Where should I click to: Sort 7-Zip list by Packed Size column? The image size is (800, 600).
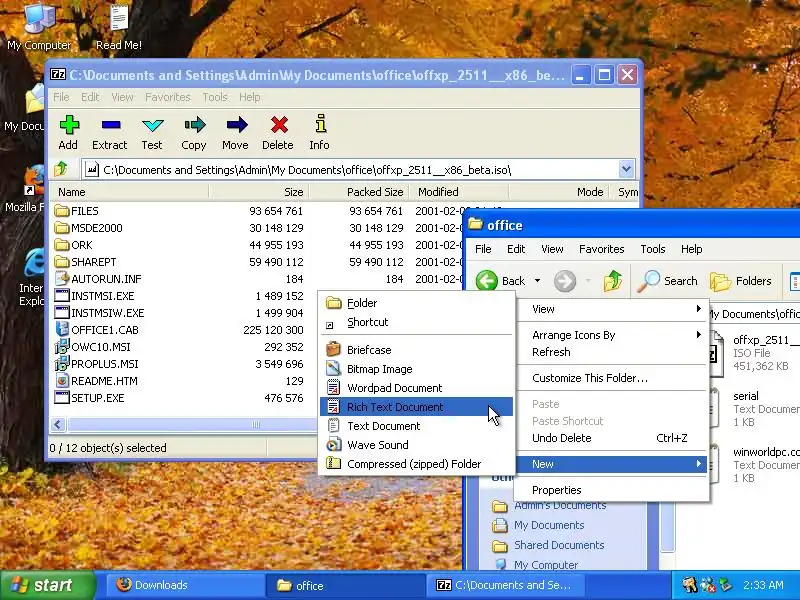click(x=360, y=192)
